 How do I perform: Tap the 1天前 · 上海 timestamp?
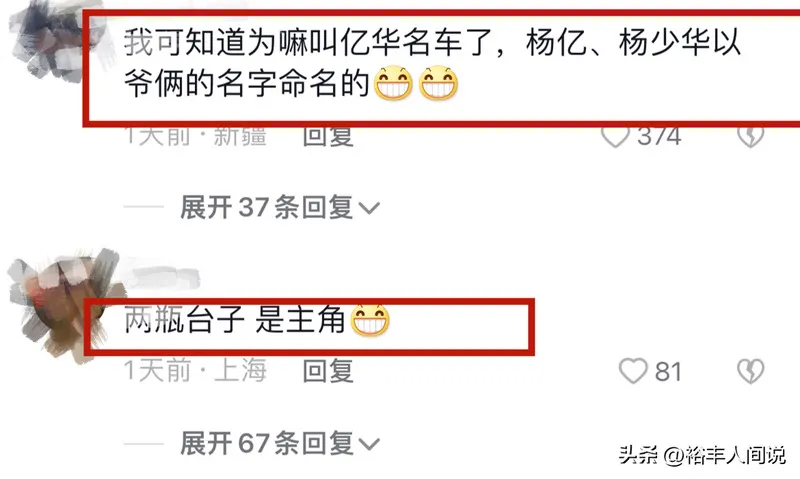(x=195, y=371)
